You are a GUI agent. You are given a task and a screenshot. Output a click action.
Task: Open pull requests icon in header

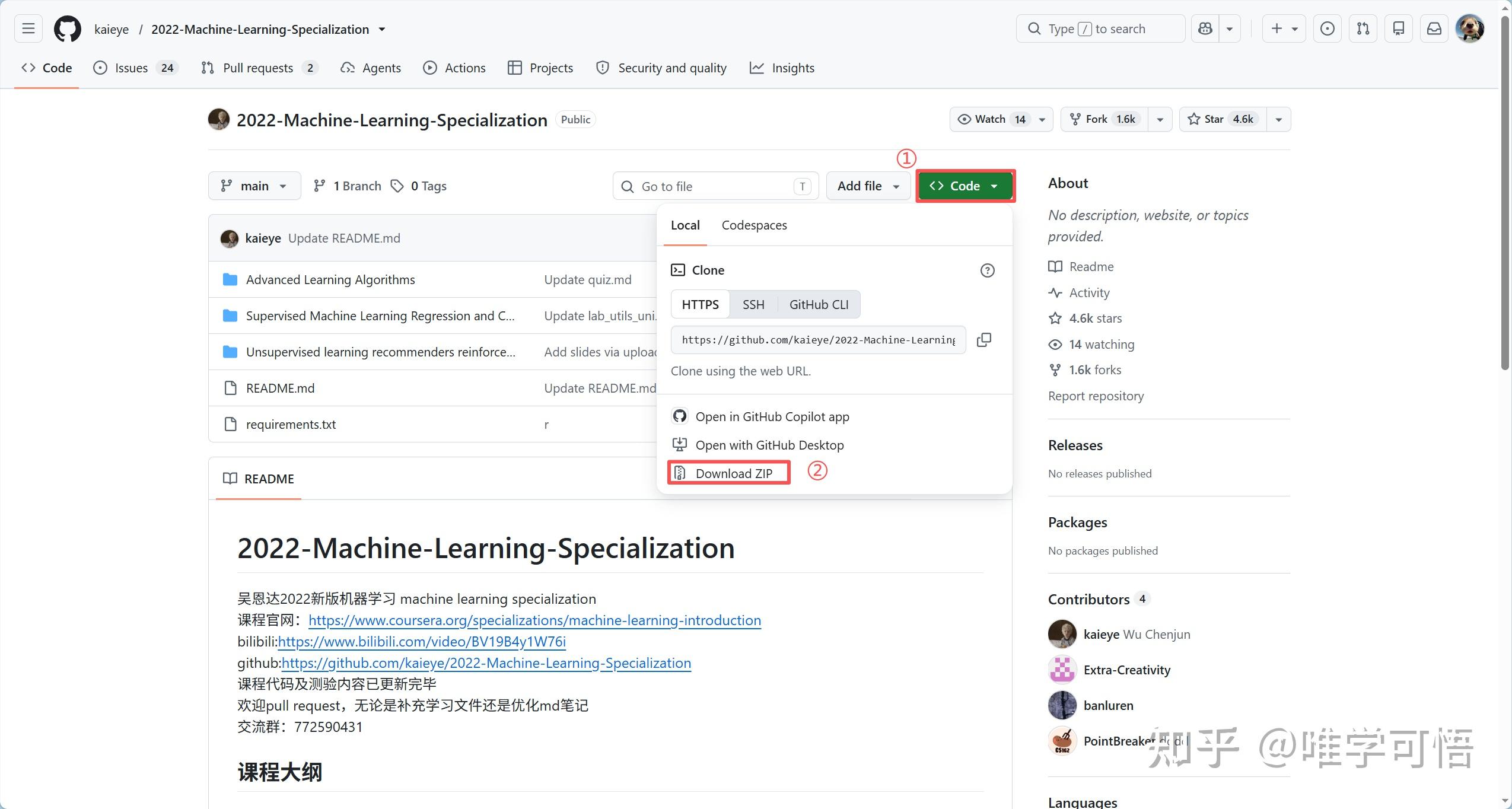pyautogui.click(x=1363, y=28)
